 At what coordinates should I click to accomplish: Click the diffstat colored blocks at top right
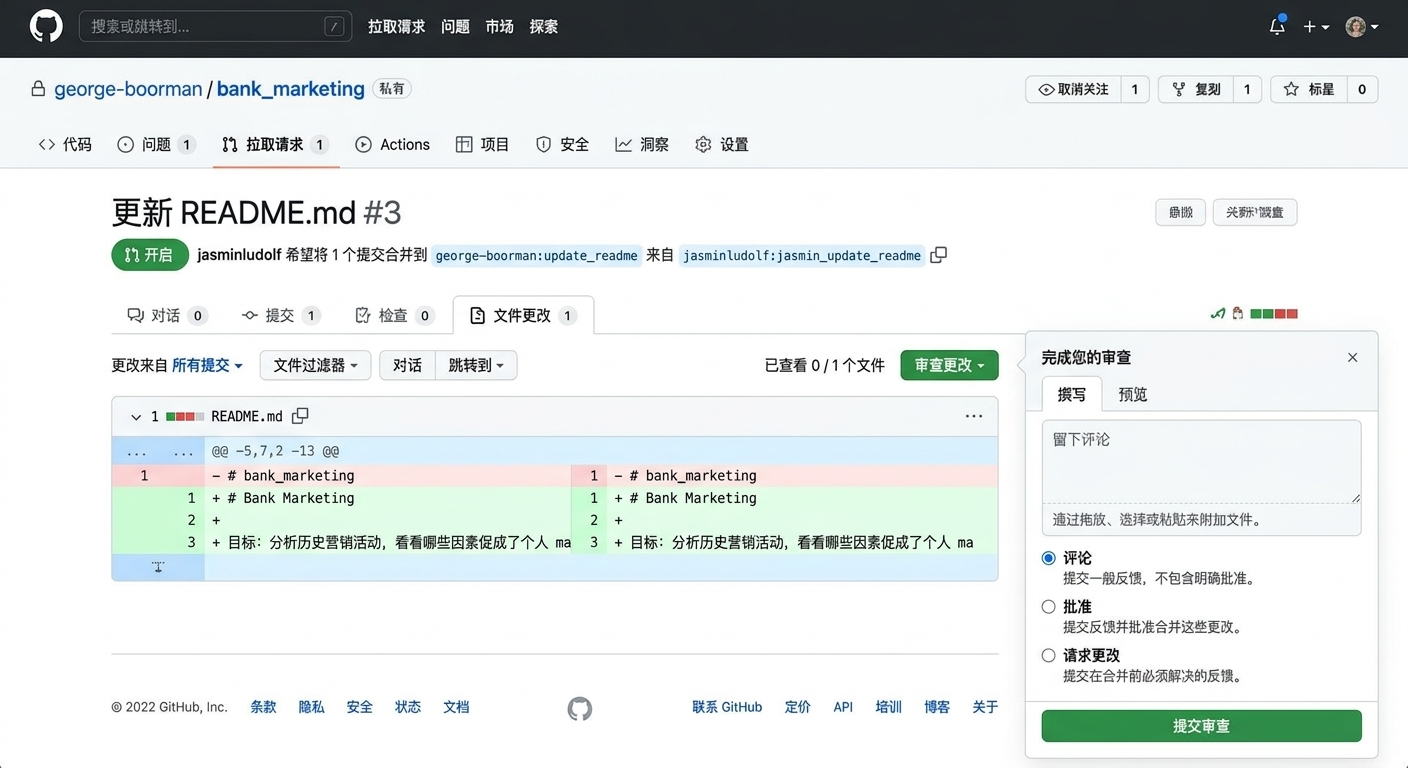pos(1273,314)
